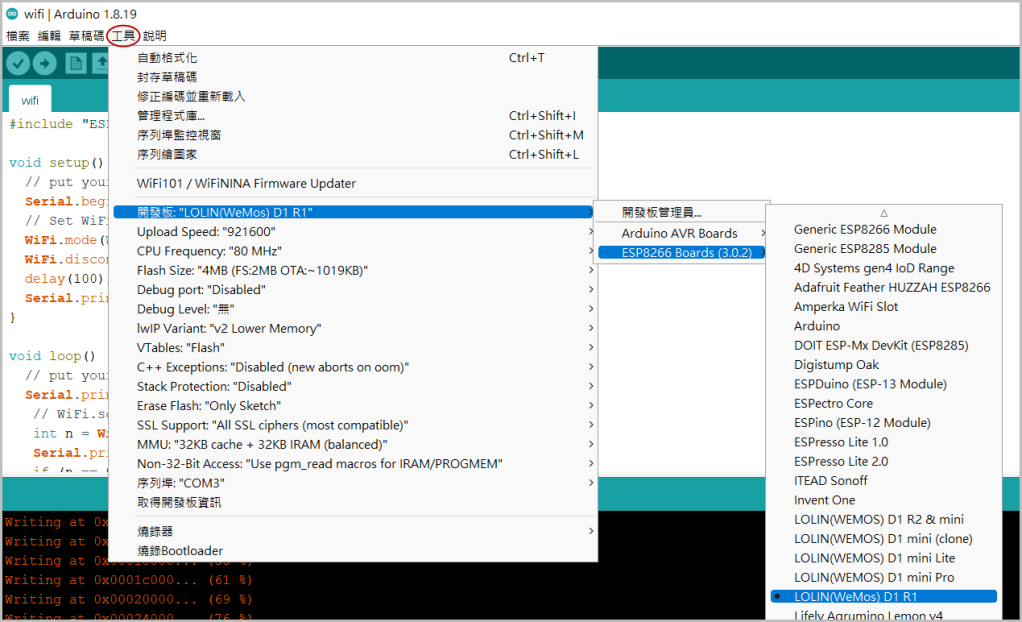The width and height of the screenshot is (1022, 622).
Task: Click the New sketch page icon
Action: [x=76, y=63]
